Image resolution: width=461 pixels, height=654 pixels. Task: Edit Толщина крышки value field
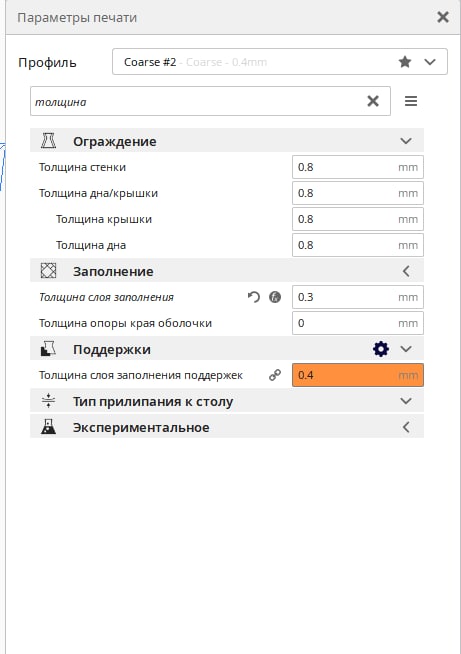coord(358,219)
